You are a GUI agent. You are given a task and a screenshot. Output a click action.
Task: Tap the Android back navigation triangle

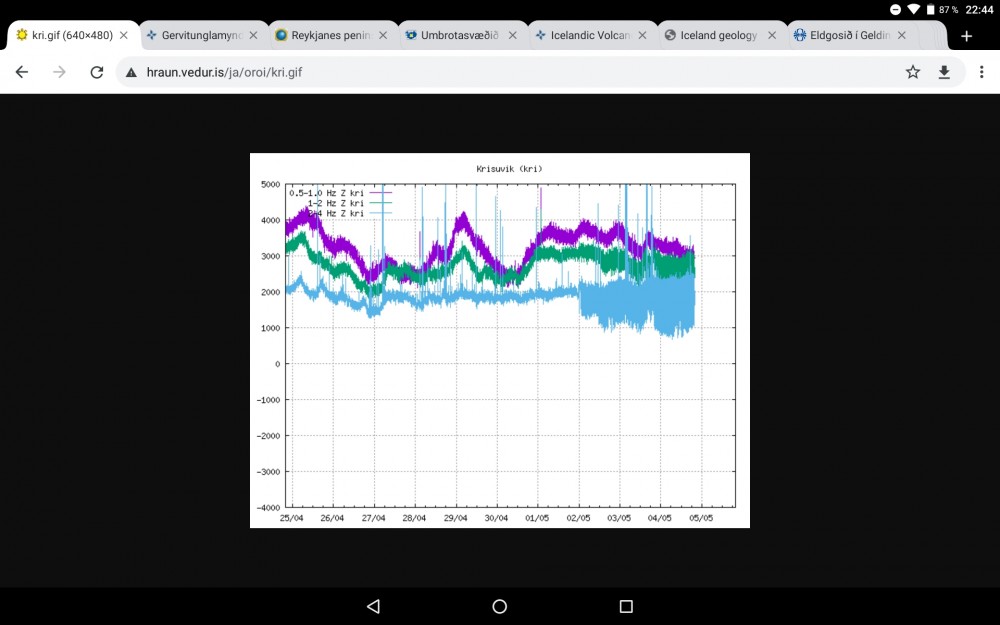372,606
